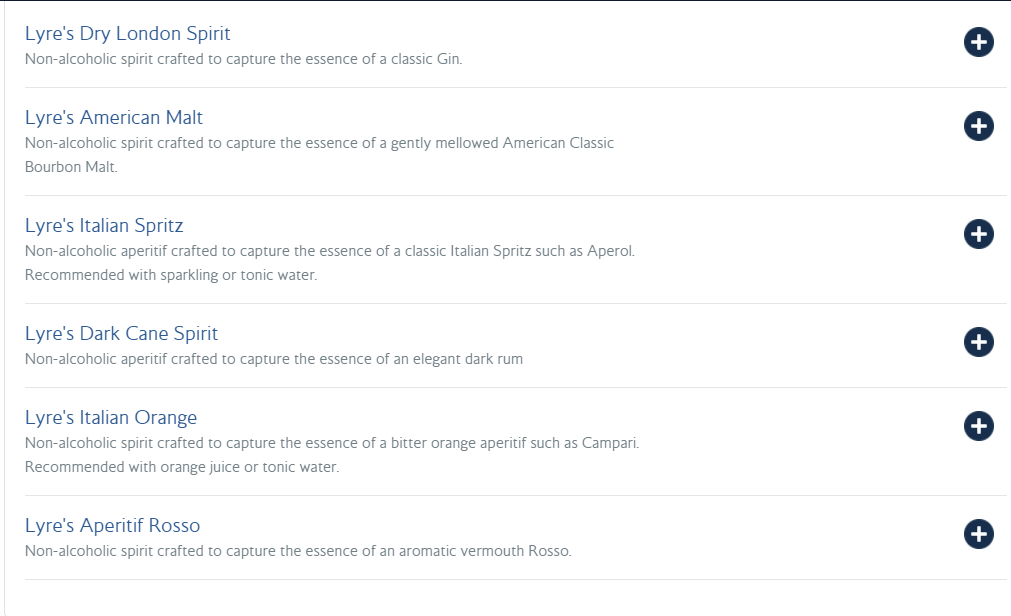Image resolution: width=1011 pixels, height=616 pixels.
Task: Click description mentioning Campari
Action: coord(331,443)
